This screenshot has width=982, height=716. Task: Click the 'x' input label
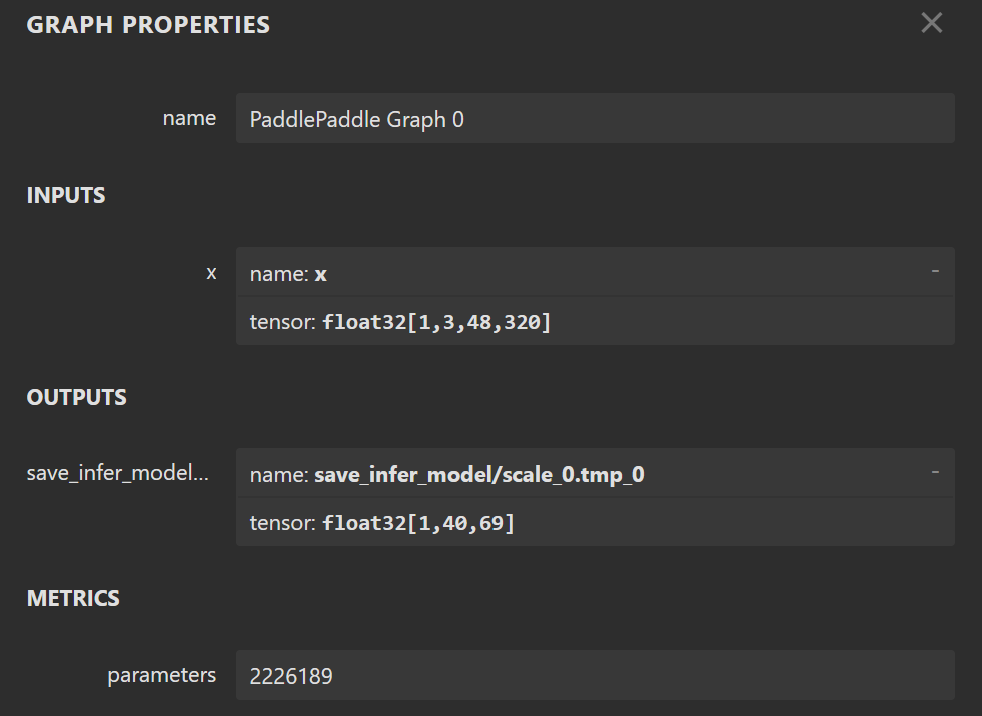click(x=210, y=272)
